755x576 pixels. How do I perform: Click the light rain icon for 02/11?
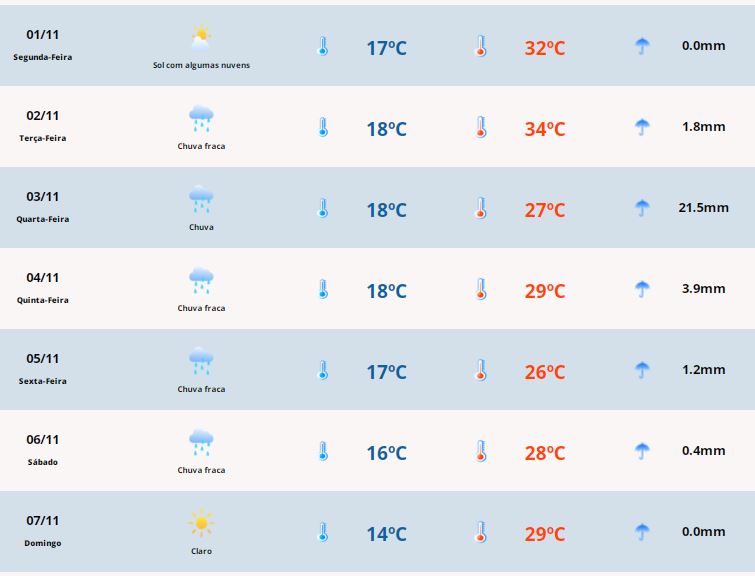click(201, 119)
